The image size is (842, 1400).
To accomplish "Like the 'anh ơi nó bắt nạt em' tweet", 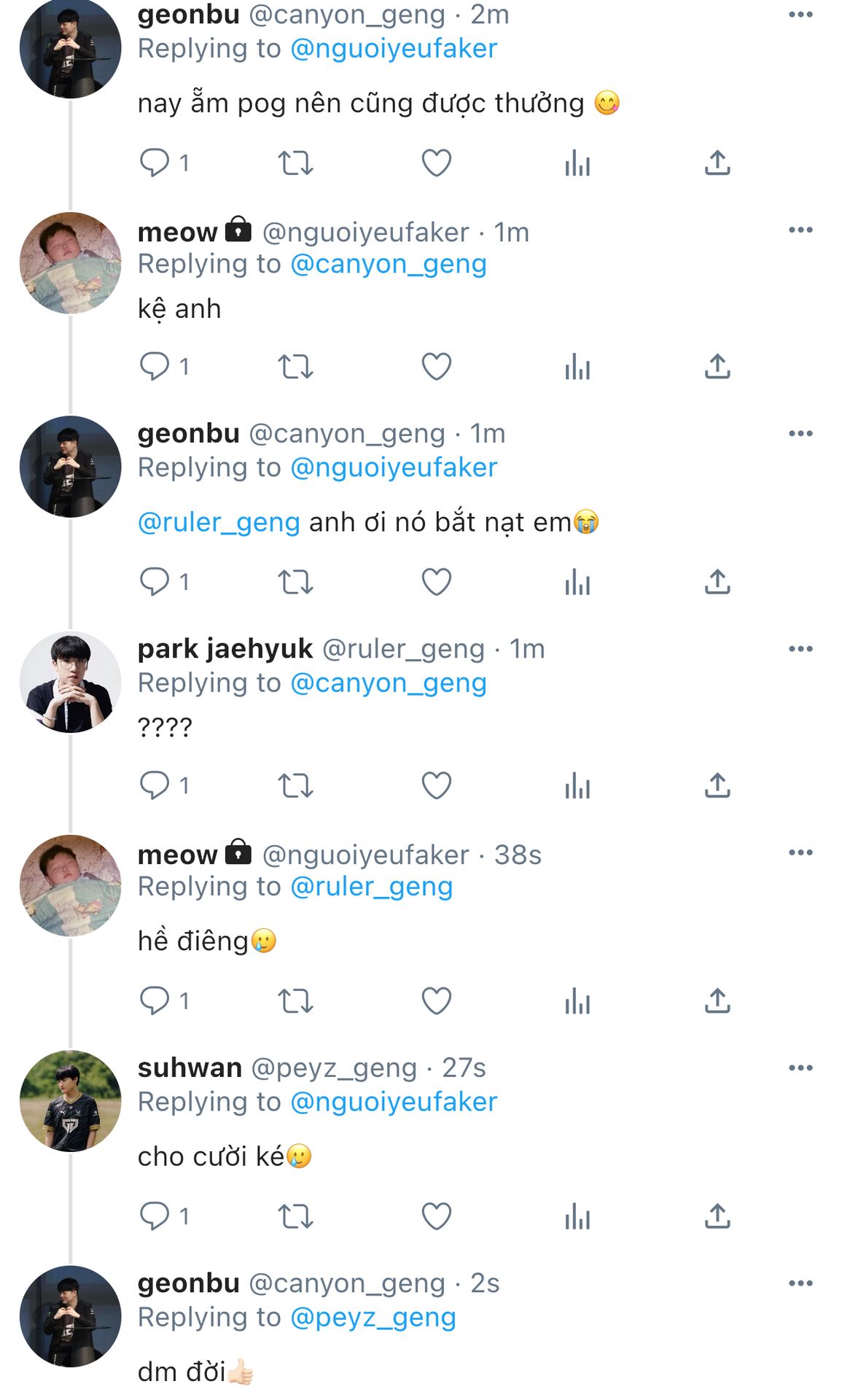I will [x=437, y=582].
